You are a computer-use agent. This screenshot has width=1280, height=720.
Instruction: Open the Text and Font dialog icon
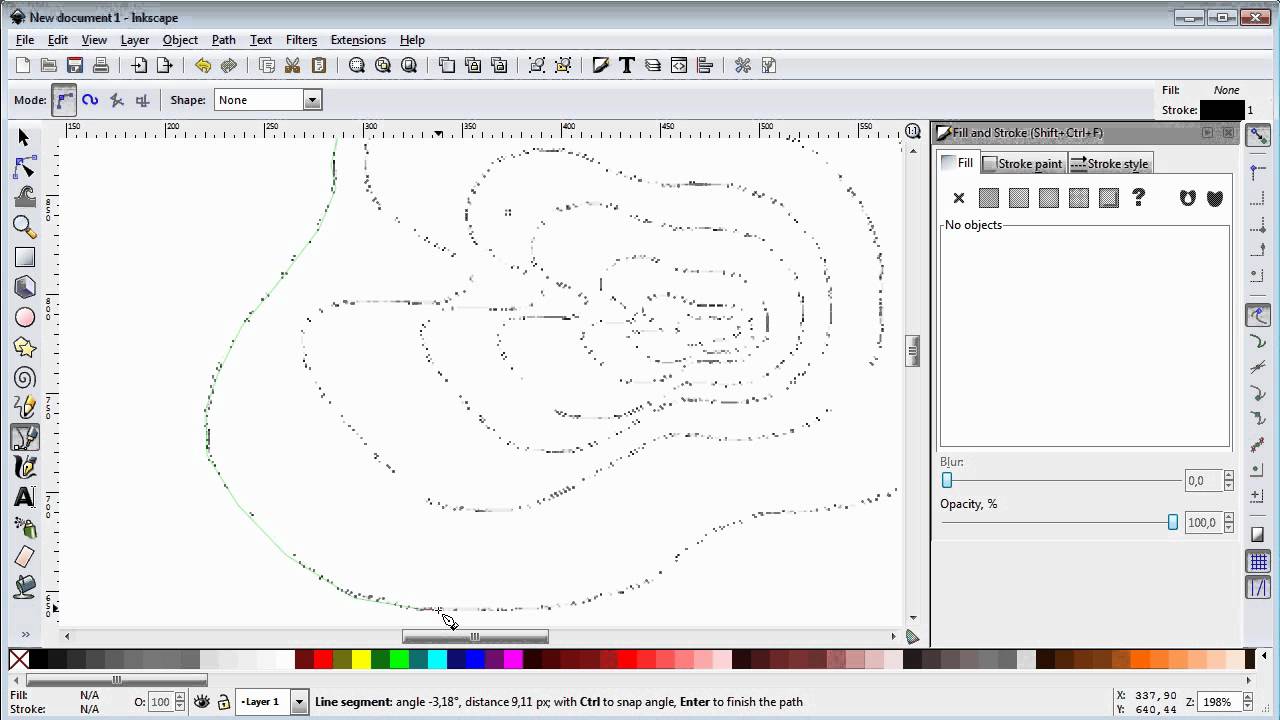click(x=627, y=66)
